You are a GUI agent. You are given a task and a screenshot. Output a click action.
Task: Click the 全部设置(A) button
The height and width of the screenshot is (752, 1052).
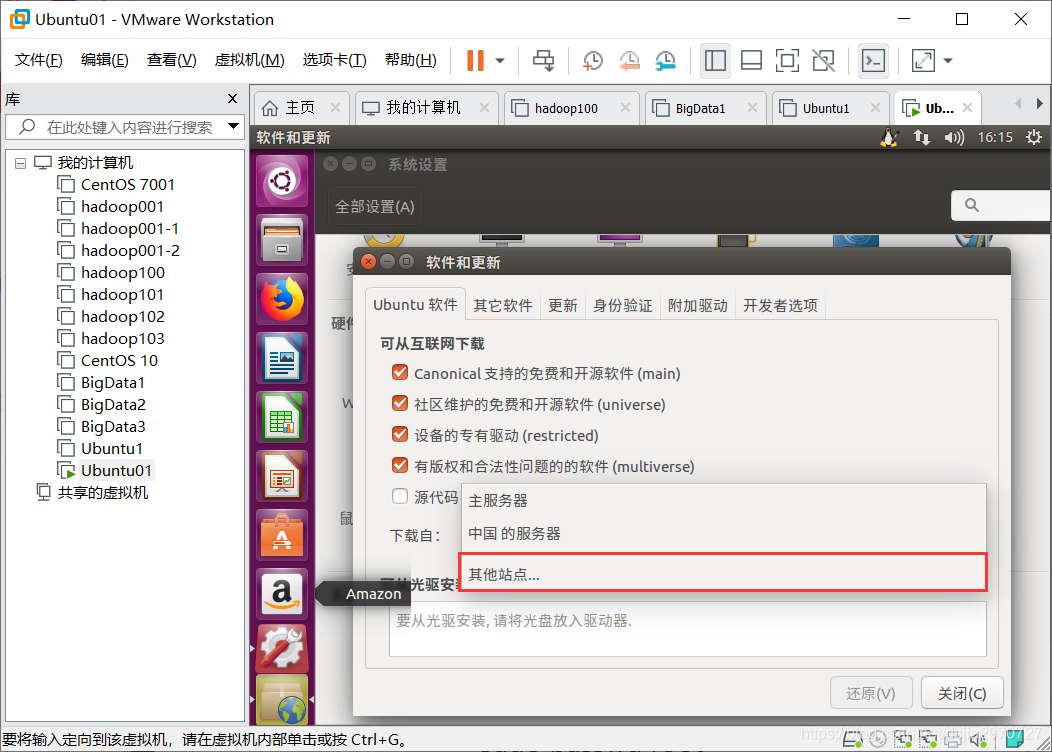(x=374, y=207)
